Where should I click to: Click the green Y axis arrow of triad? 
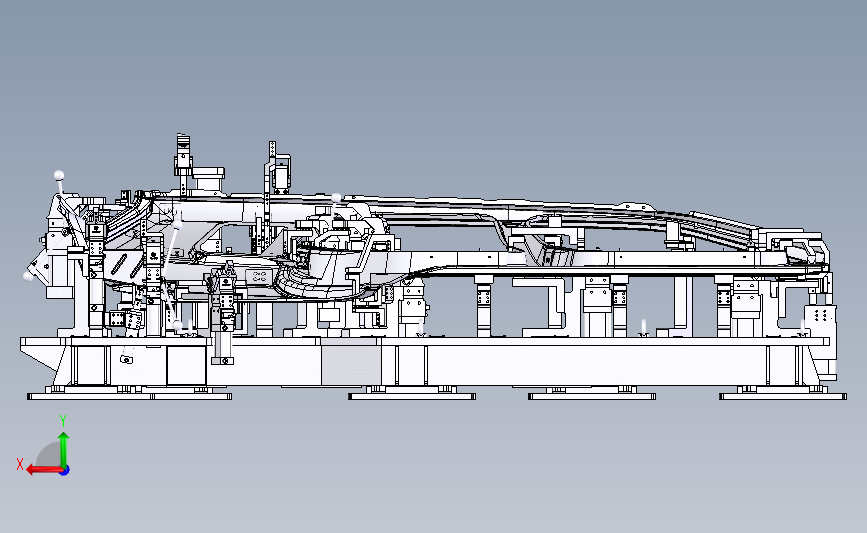click(x=64, y=450)
